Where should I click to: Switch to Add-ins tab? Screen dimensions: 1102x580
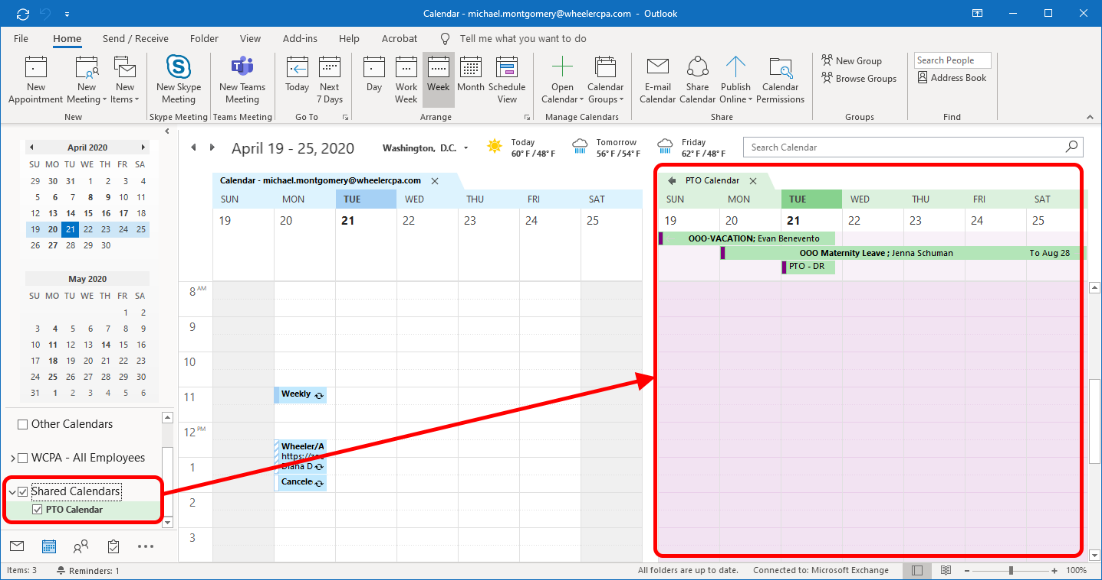click(x=300, y=39)
